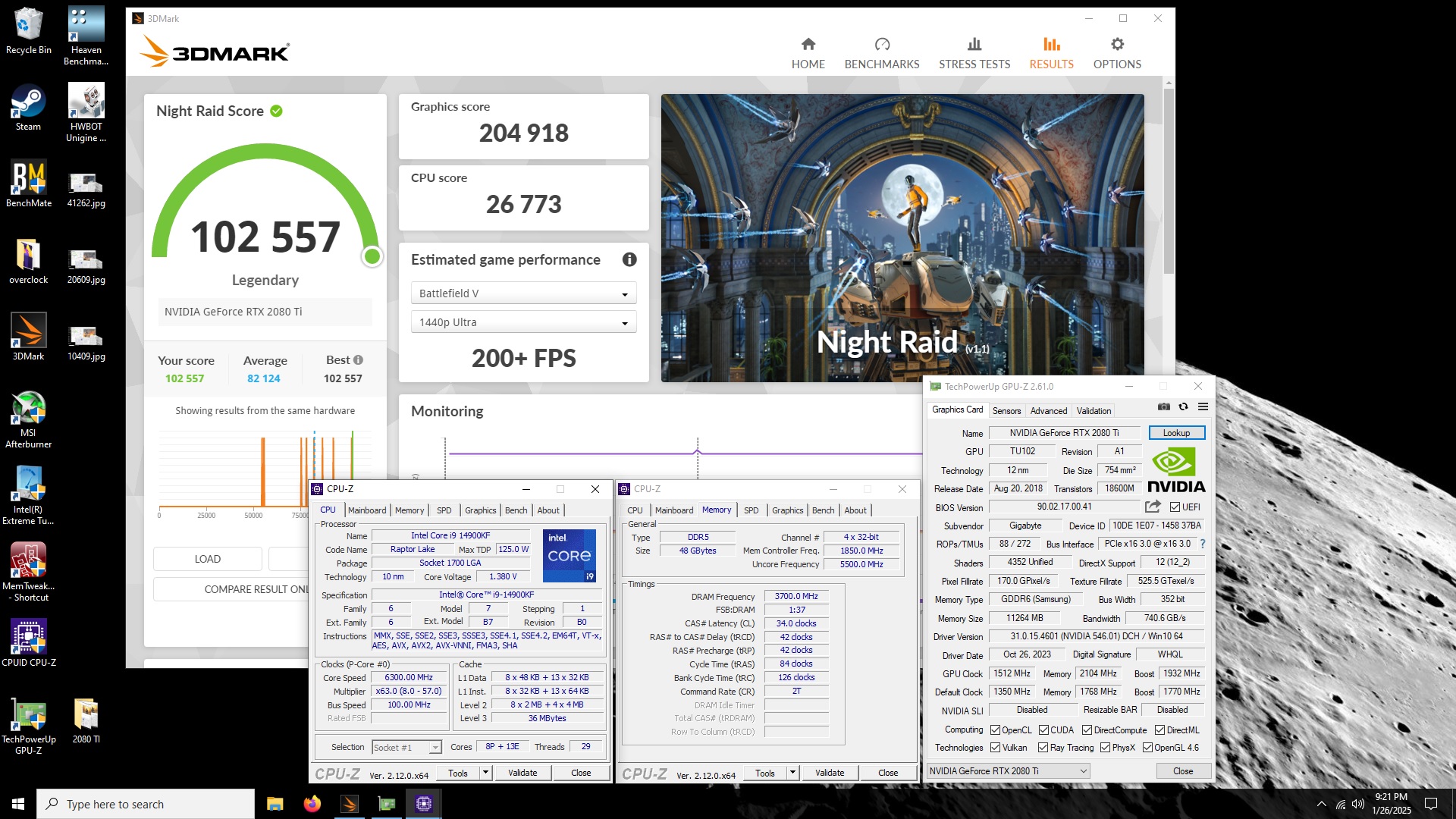Open the GPU-Z hamburger menu
Viewport: 1456px width, 819px height.
coord(1203,407)
